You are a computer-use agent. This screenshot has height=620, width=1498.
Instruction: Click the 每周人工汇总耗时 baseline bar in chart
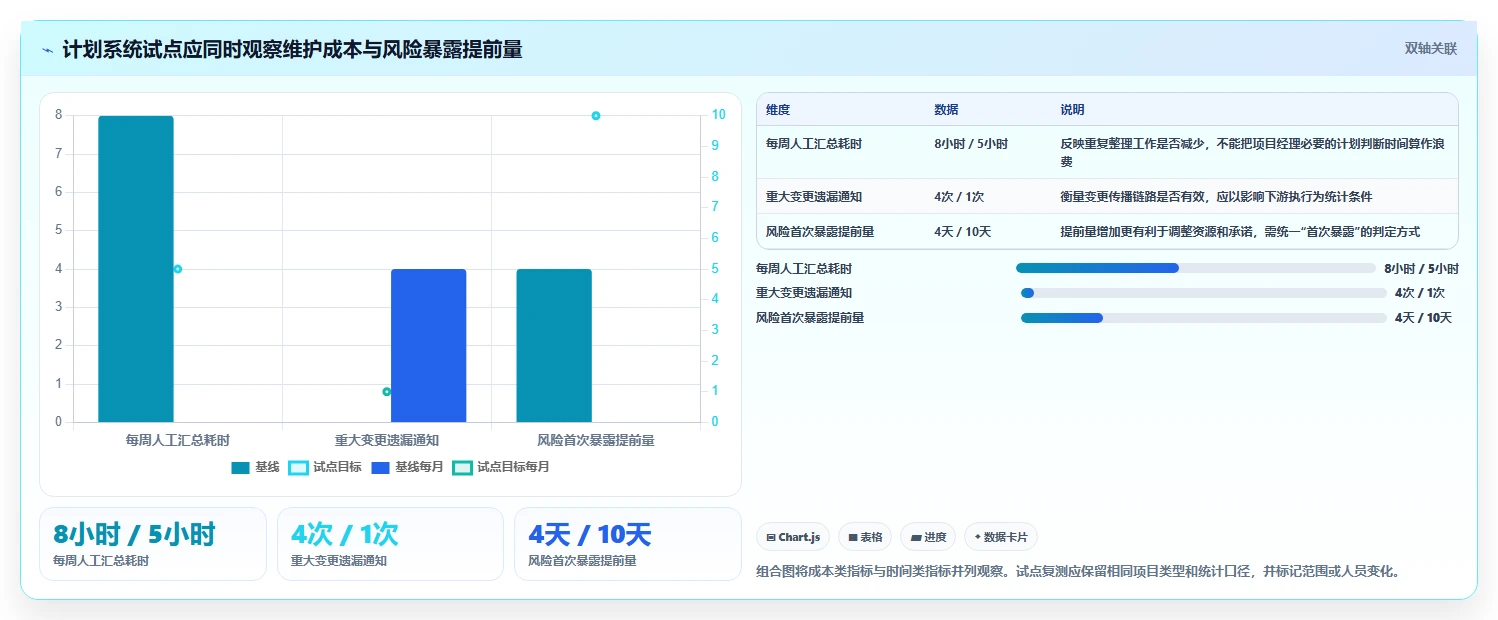pos(136,269)
